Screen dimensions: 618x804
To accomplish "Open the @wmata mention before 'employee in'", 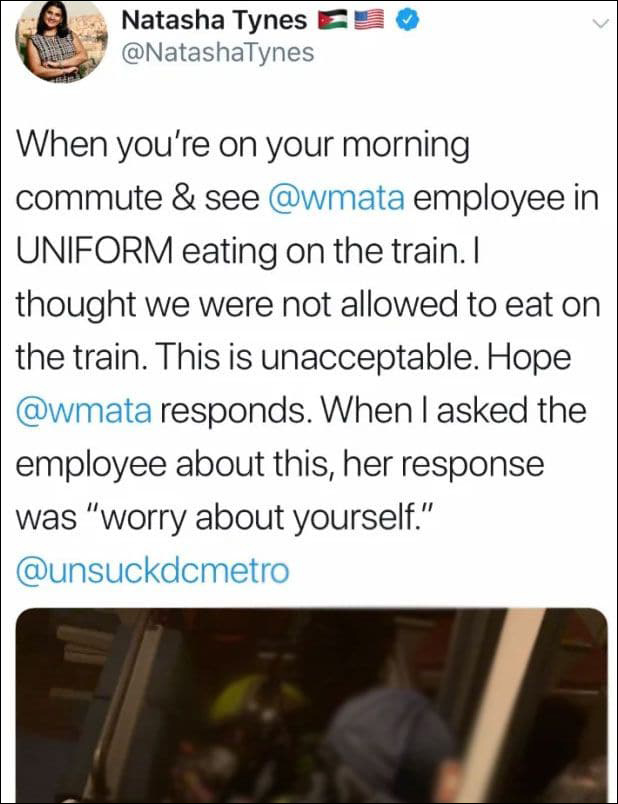I will (x=336, y=199).
